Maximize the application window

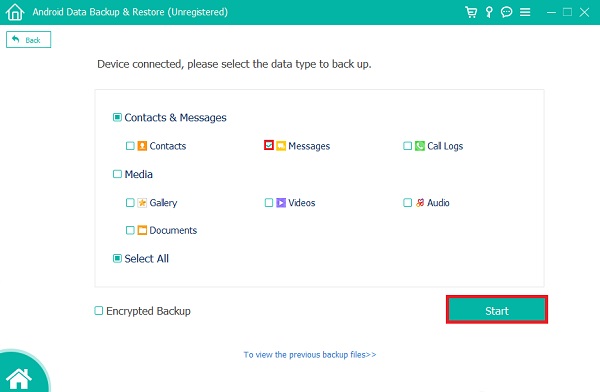pyautogui.click(x=567, y=12)
